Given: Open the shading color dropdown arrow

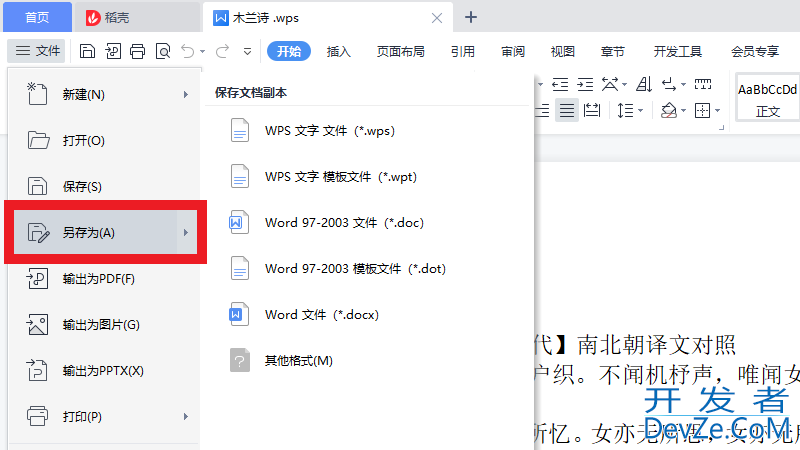Looking at the screenshot, I should [x=683, y=110].
